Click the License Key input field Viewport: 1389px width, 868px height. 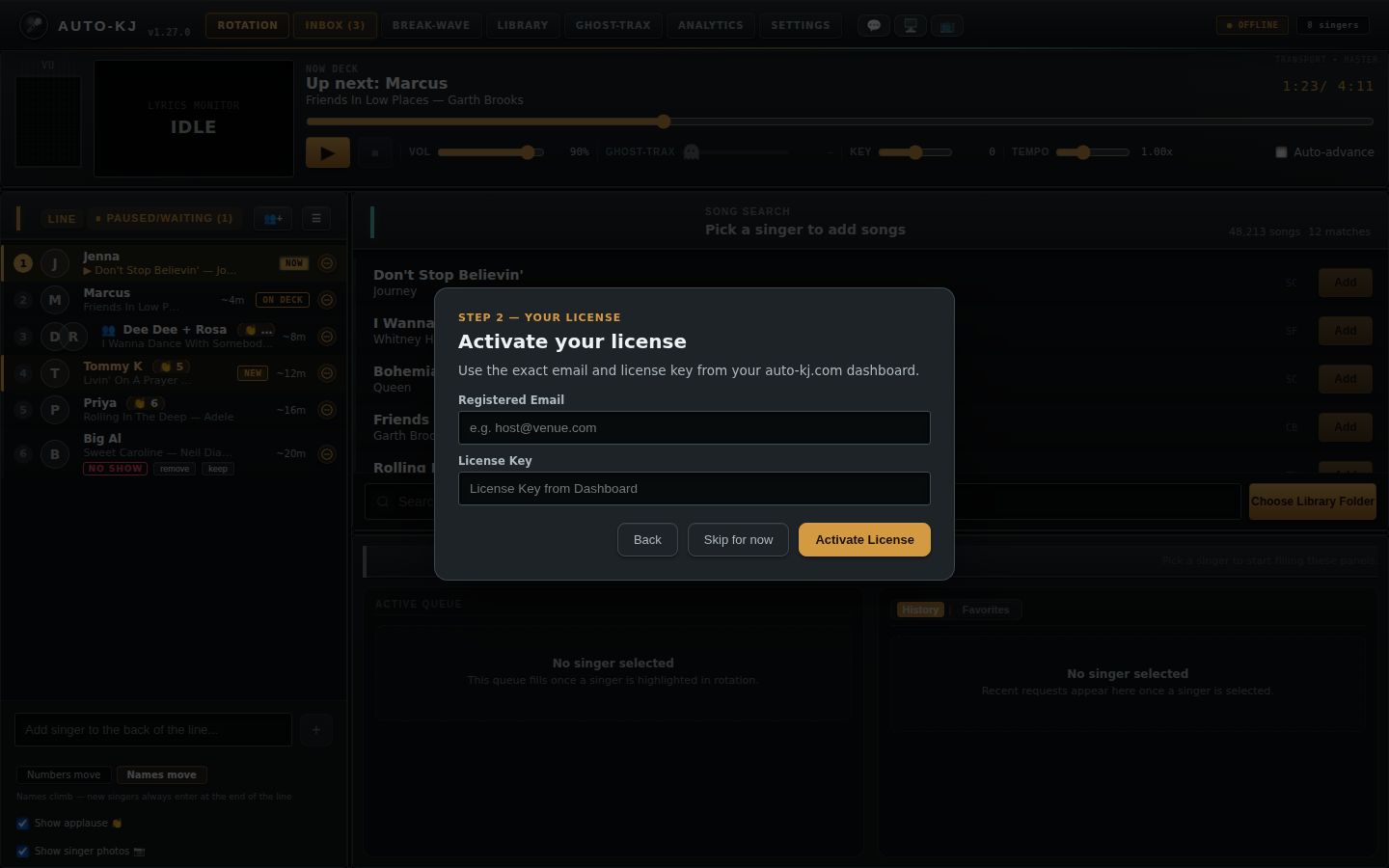point(694,489)
